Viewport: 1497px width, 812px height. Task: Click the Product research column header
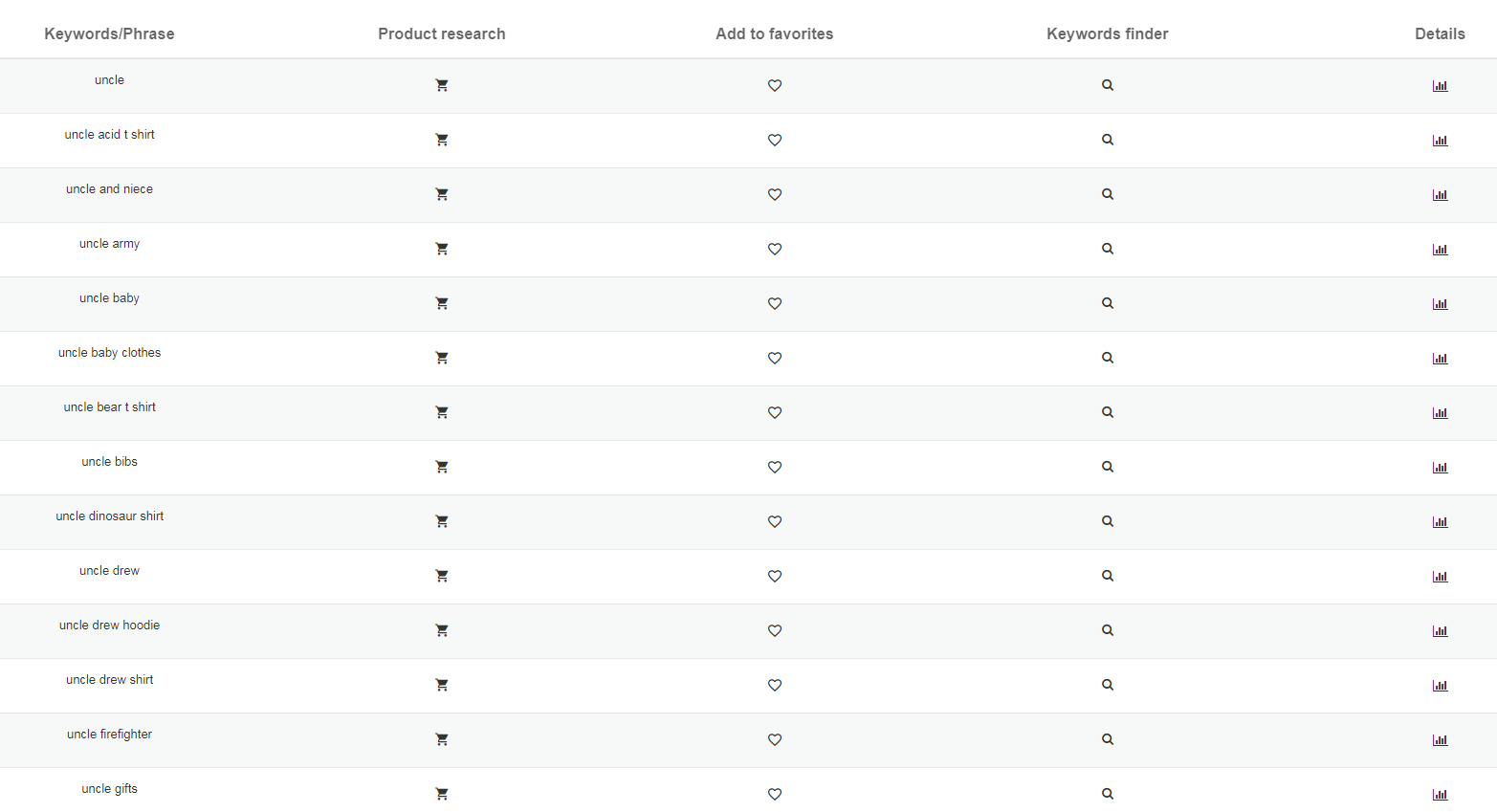click(442, 33)
